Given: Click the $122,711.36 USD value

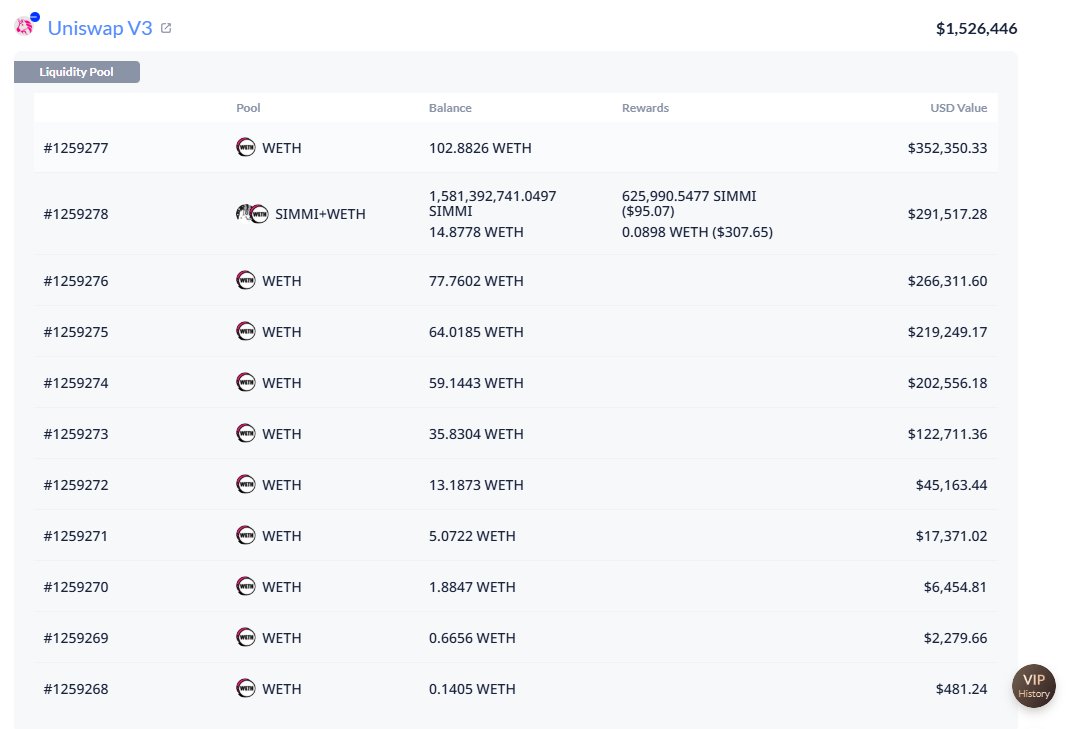Looking at the screenshot, I should 947,434.
